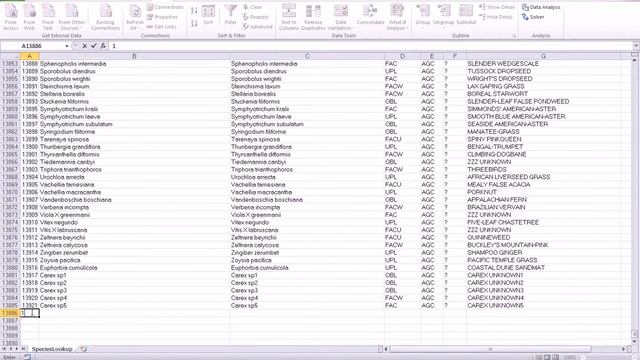The width and height of the screenshot is (640, 360).
Task: Switch to Page Layout view
Action: pos(547,357)
